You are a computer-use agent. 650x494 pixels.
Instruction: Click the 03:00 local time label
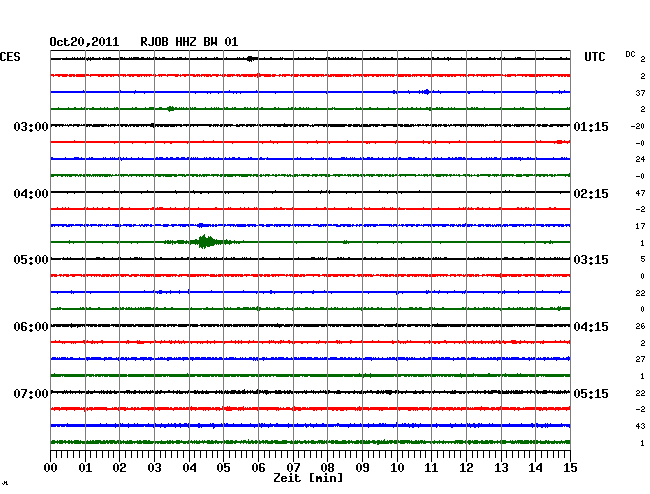(x=31, y=126)
